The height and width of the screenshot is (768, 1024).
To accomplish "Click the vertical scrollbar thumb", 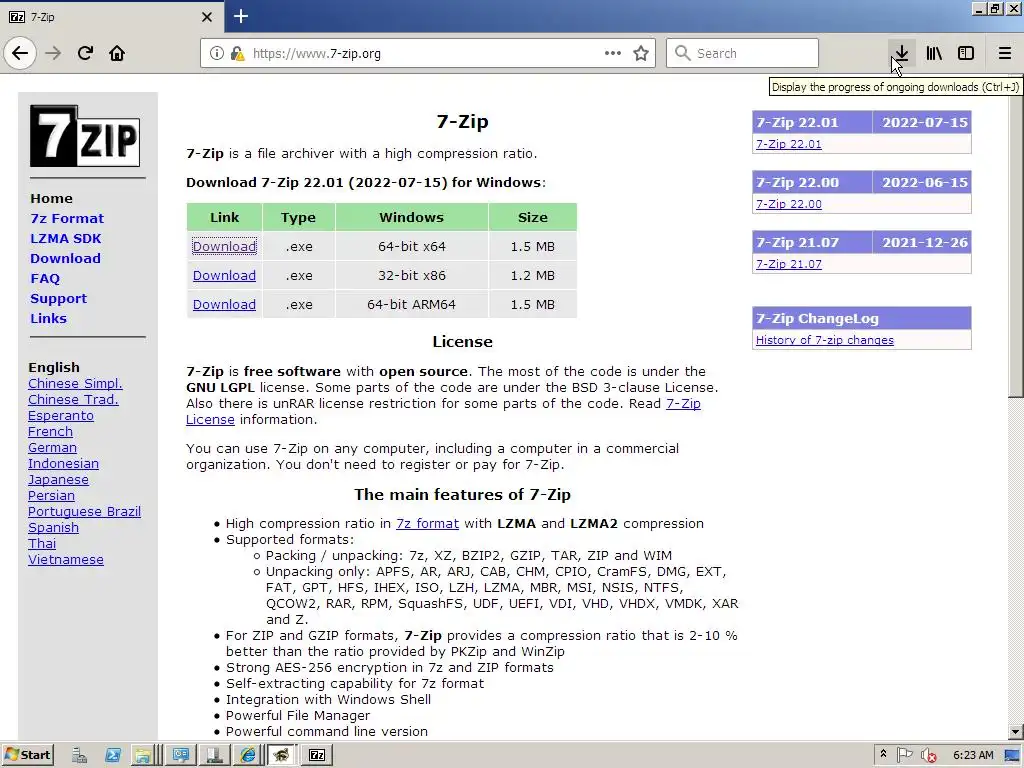I will click(x=1016, y=242).
